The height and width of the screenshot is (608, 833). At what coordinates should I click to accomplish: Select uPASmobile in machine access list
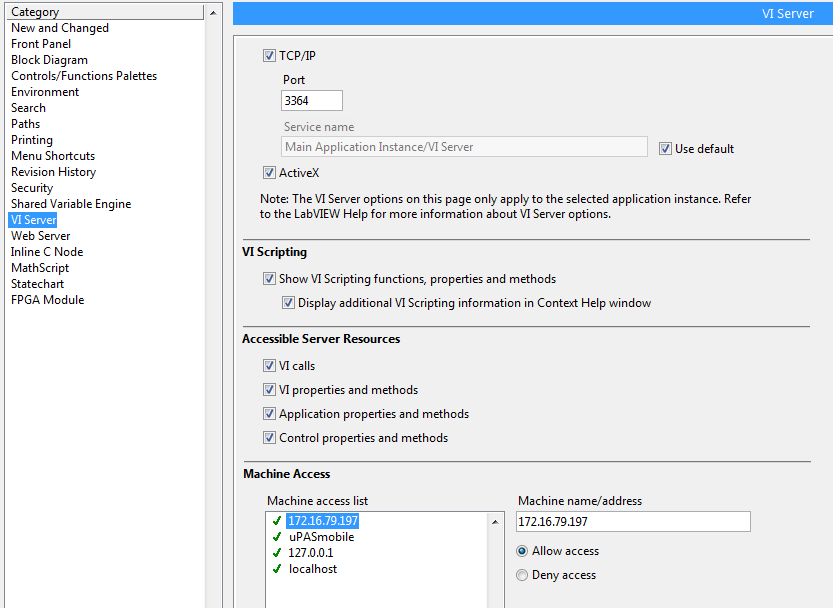click(321, 537)
